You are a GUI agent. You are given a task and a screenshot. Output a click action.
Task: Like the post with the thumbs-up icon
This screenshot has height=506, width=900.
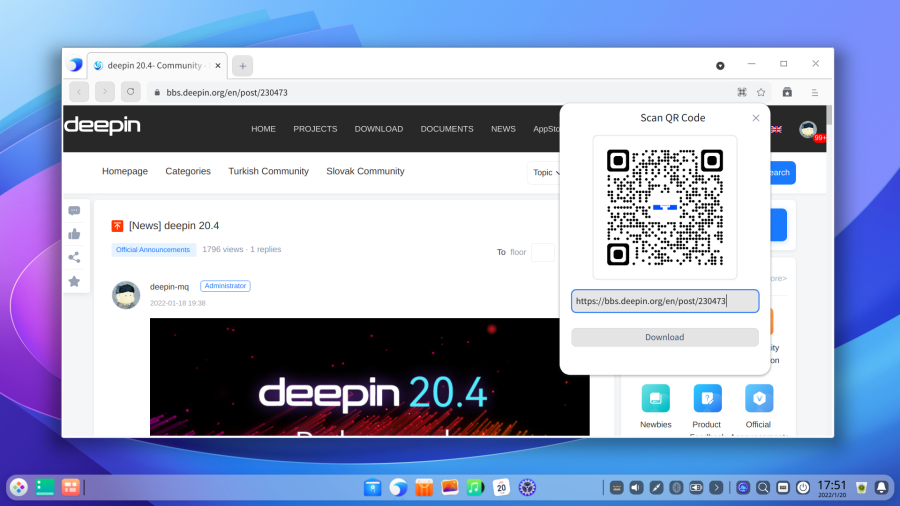[x=74, y=233]
